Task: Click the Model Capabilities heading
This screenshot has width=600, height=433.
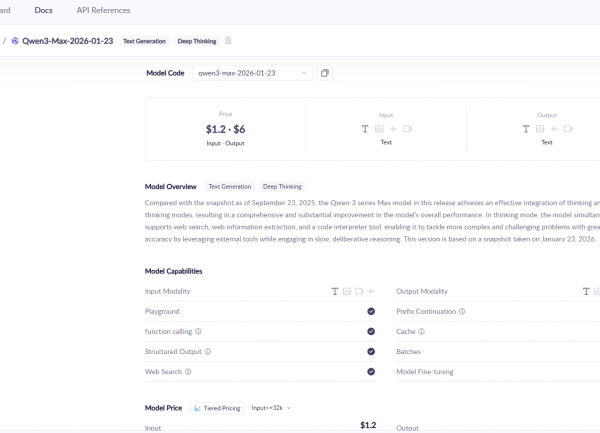Action: pos(173,271)
